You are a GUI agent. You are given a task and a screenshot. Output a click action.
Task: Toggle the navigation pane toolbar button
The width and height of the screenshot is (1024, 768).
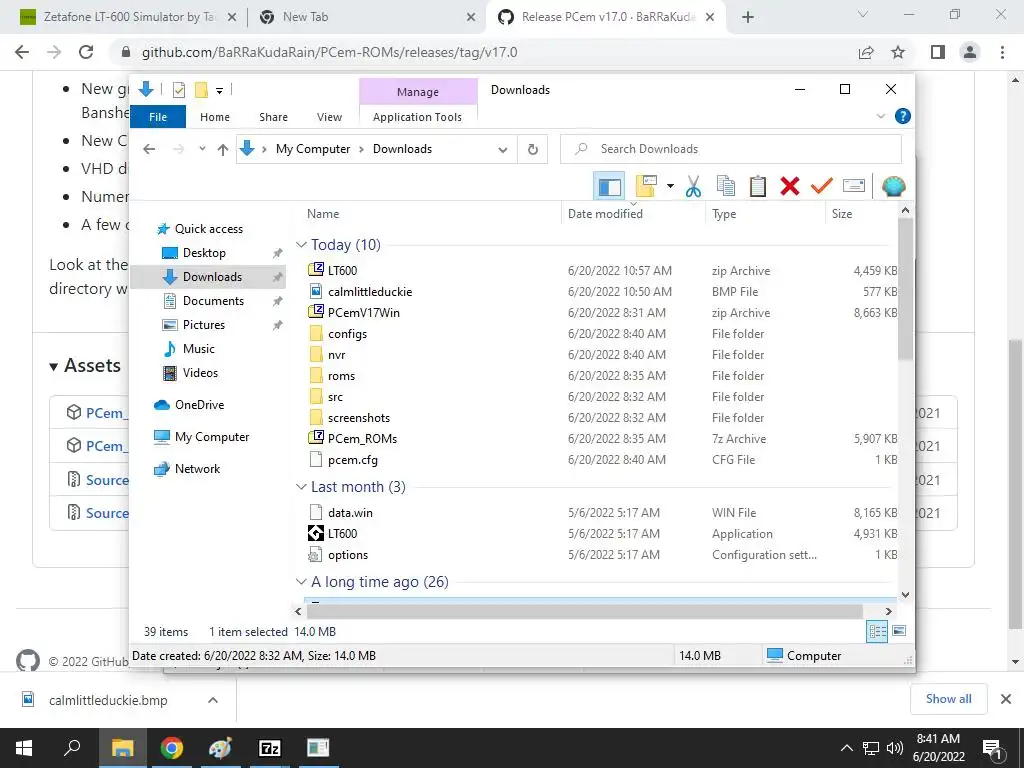point(609,187)
